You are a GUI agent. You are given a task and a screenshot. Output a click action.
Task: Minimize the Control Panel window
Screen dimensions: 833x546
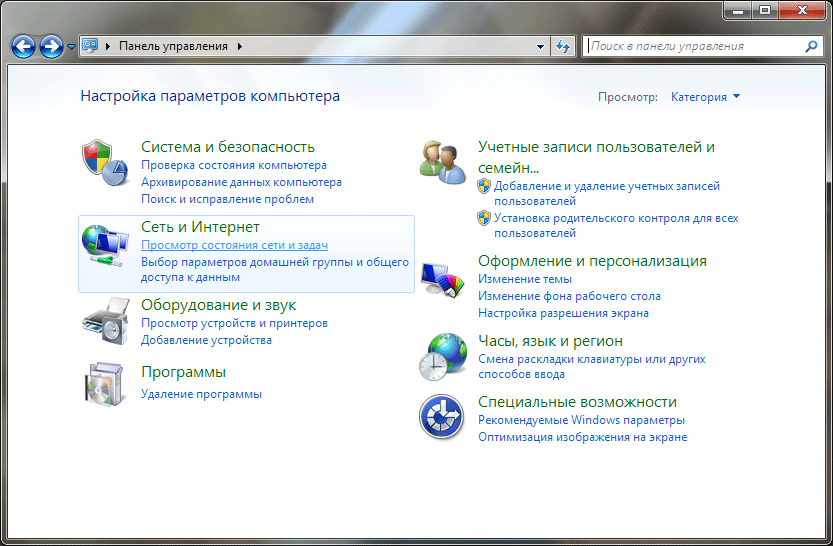tap(737, 11)
